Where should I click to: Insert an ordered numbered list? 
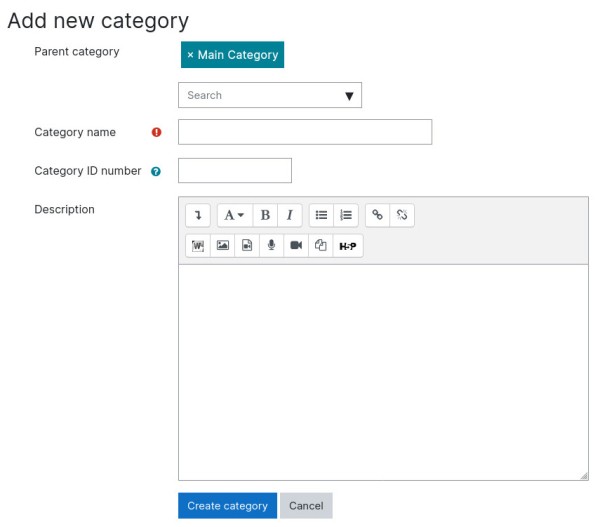[346, 215]
